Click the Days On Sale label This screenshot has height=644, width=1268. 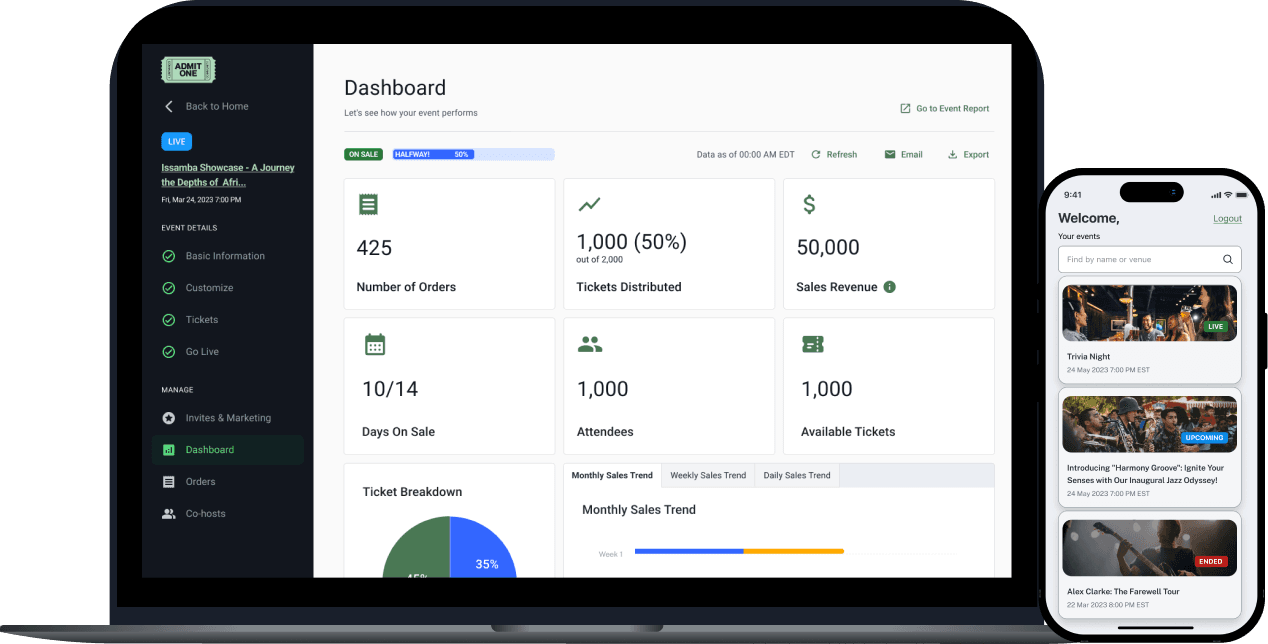pos(398,432)
